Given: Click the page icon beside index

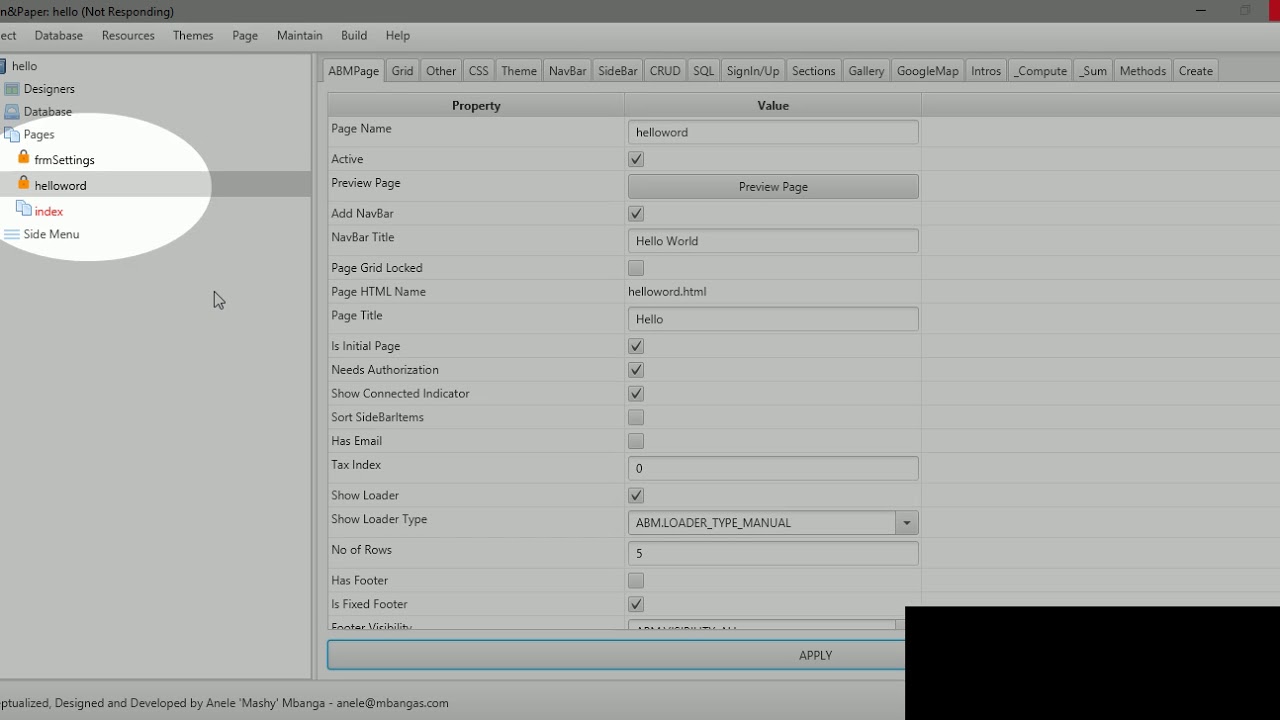Looking at the screenshot, I should click(24, 209).
